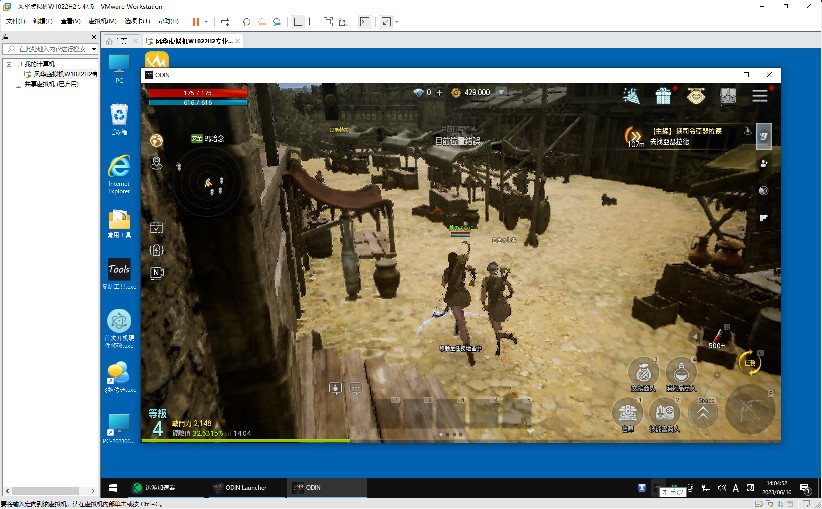
Task: Click the blue mana bar 616/616
Action: pyautogui.click(x=198, y=102)
